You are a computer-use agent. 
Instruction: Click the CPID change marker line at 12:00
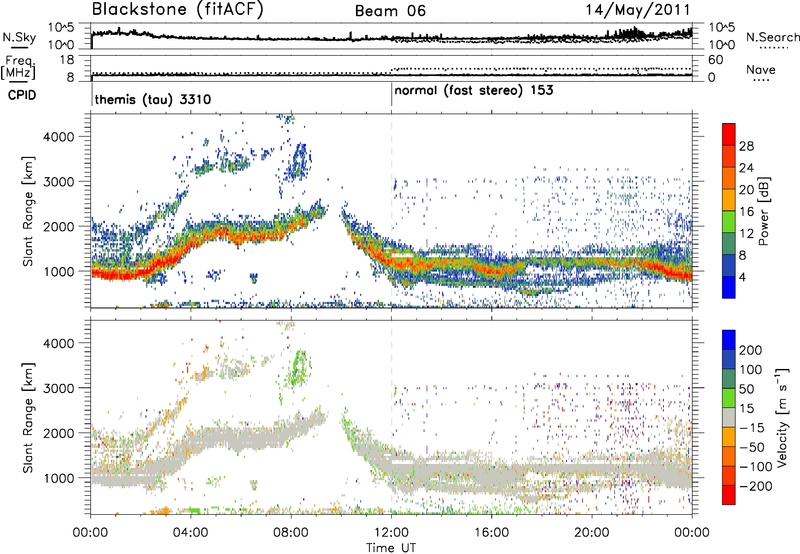tap(391, 94)
